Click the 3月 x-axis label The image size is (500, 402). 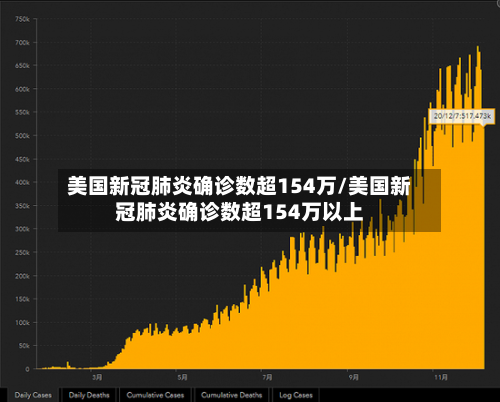(97, 377)
